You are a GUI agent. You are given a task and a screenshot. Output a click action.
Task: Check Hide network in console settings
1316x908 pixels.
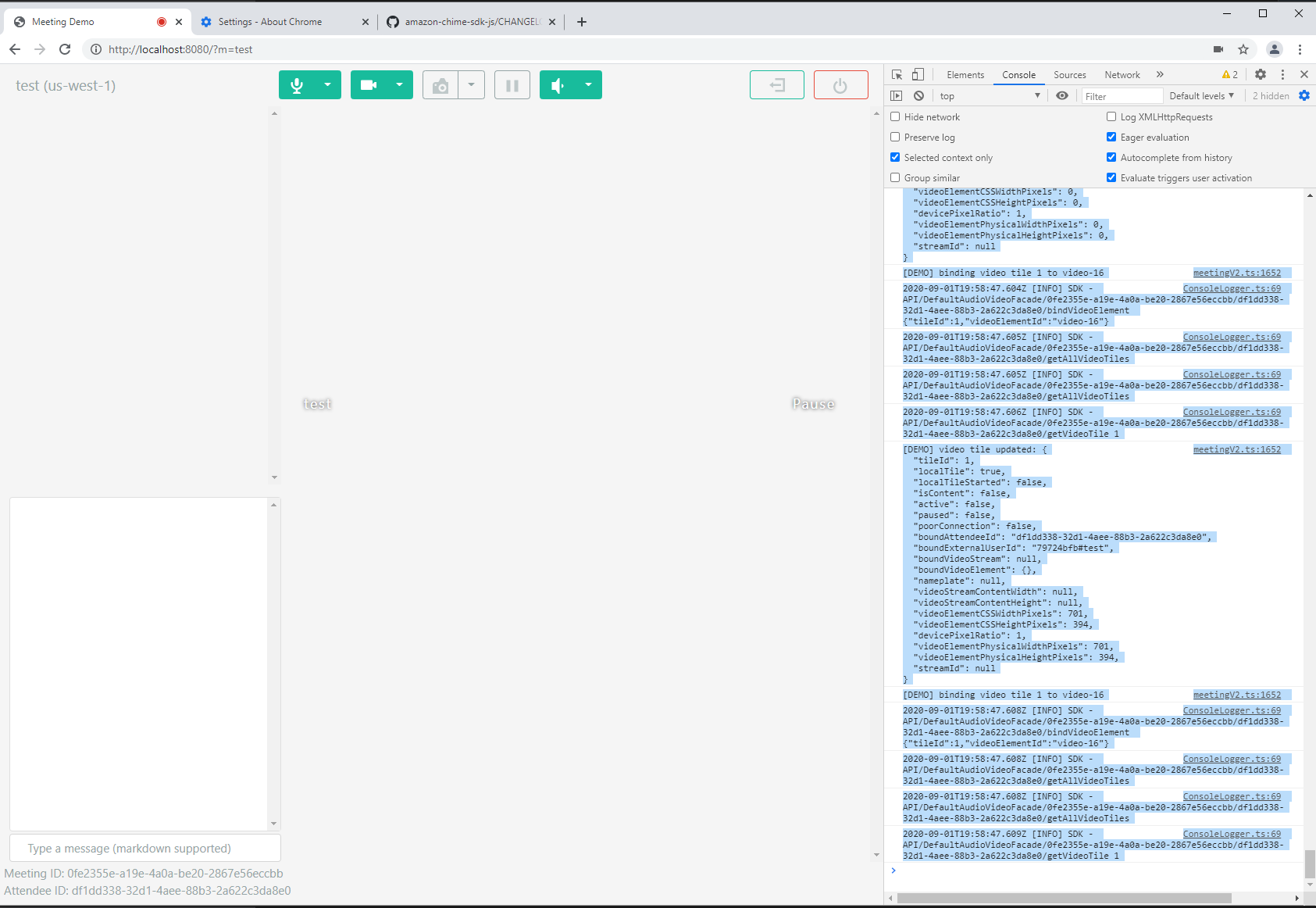pyautogui.click(x=895, y=116)
